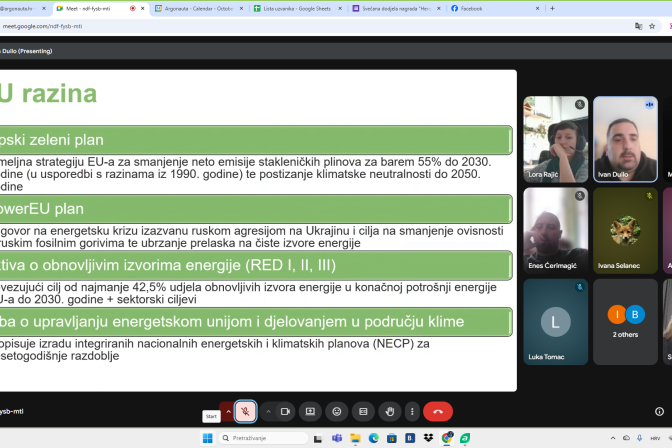Bookmark this page with star icon
Screen dimensions: 672x448
point(652,26)
